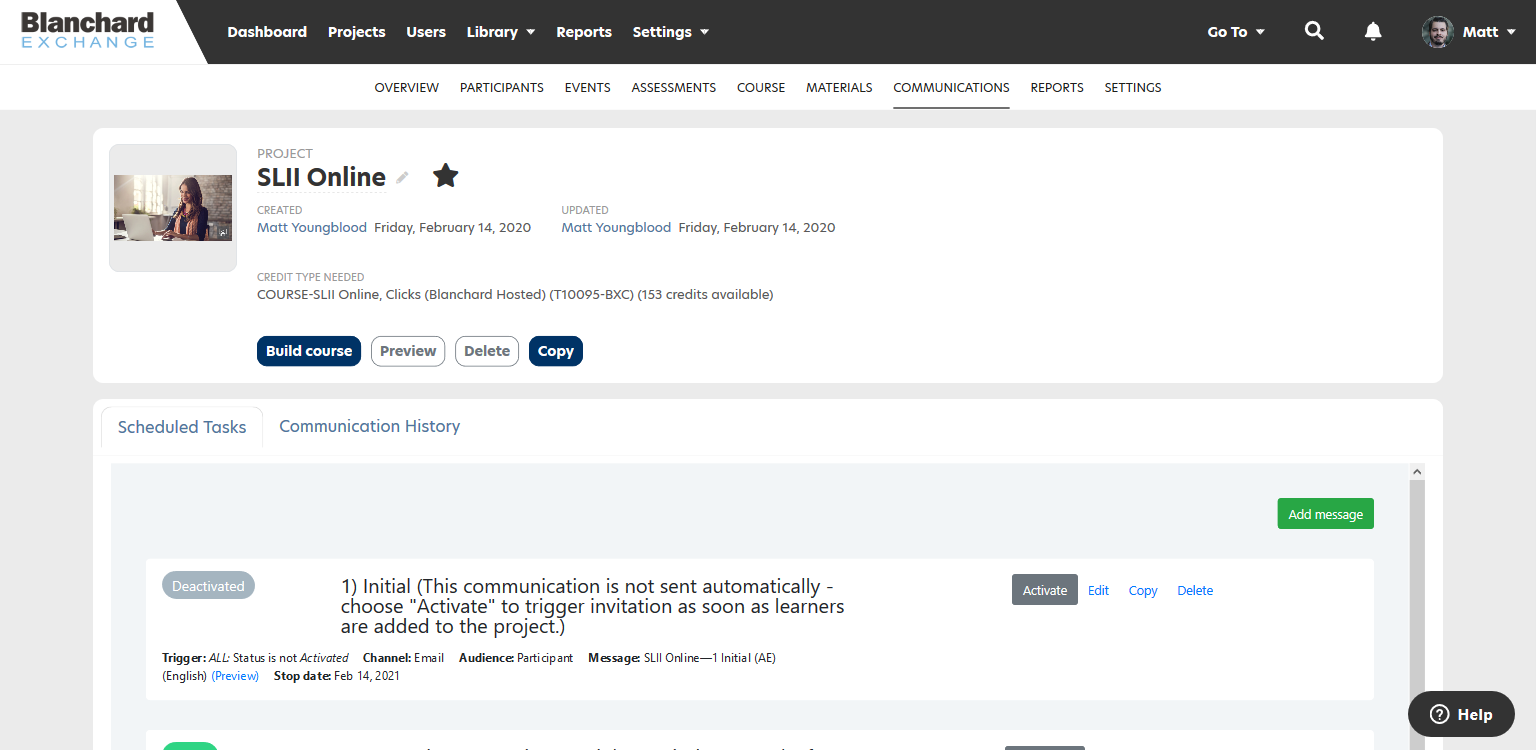Toggle the favorite star for SLII Online
Image resolution: width=1536 pixels, height=750 pixels.
446,177
